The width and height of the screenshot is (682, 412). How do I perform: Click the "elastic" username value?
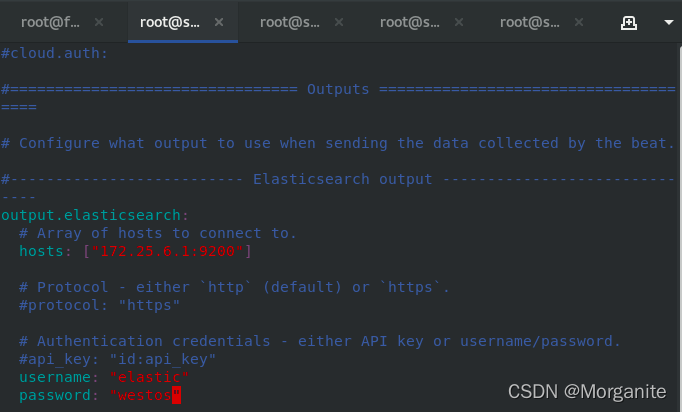point(149,377)
